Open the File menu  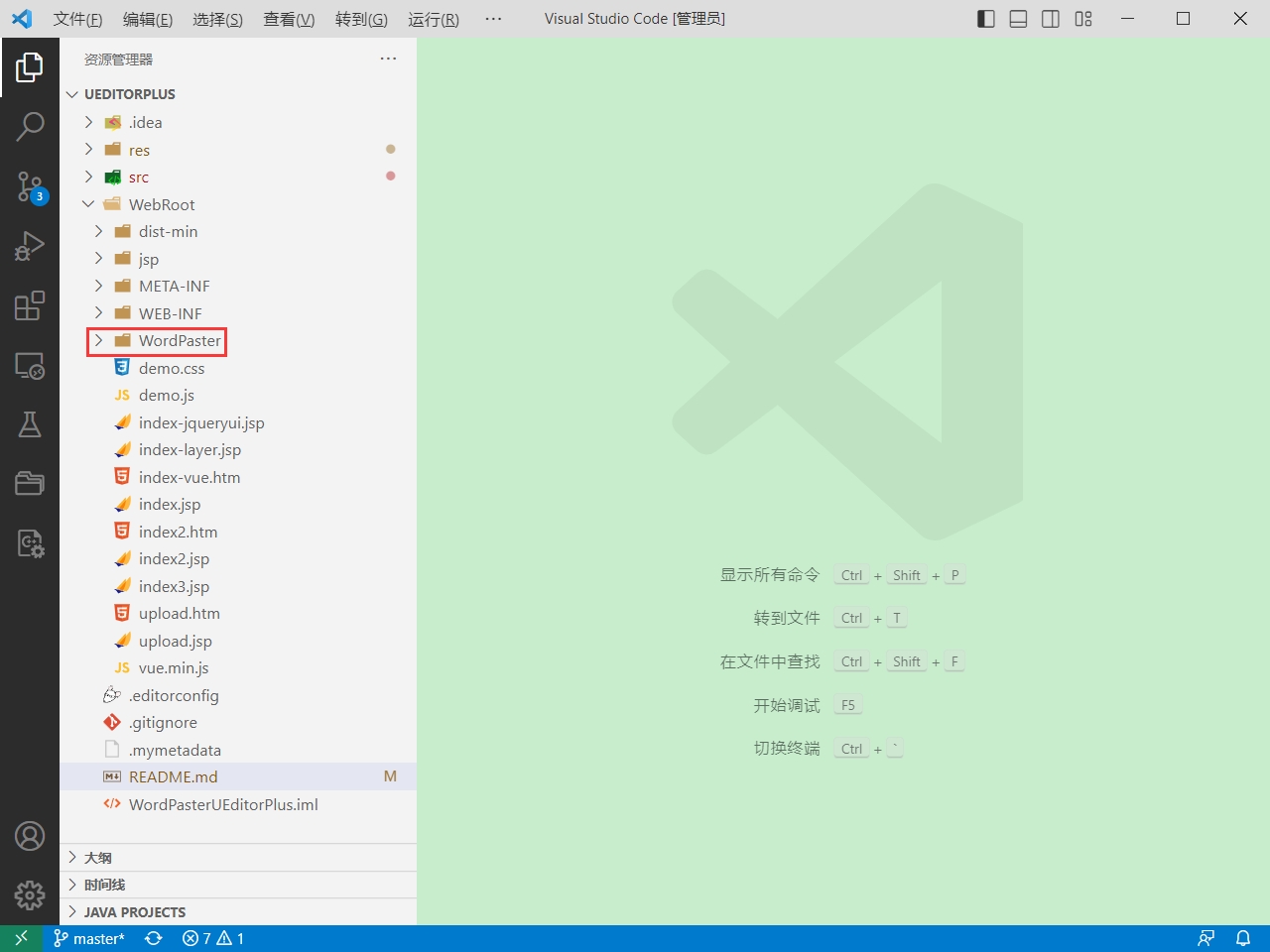[x=77, y=19]
